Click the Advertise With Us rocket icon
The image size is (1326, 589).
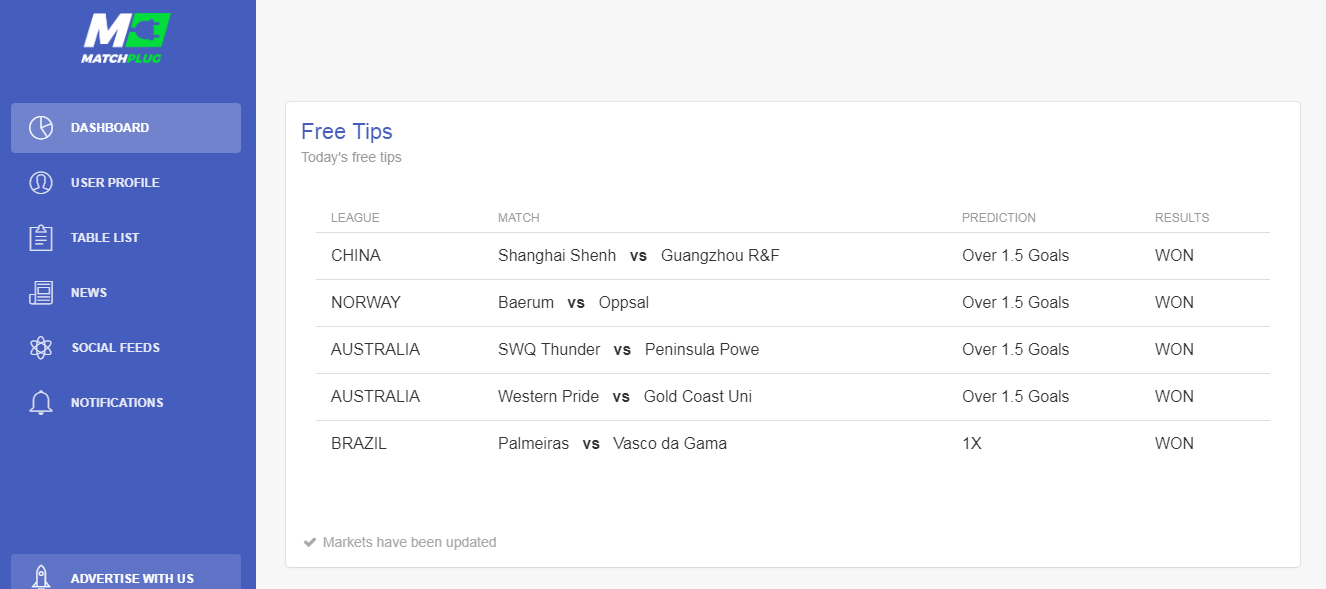[x=41, y=578]
